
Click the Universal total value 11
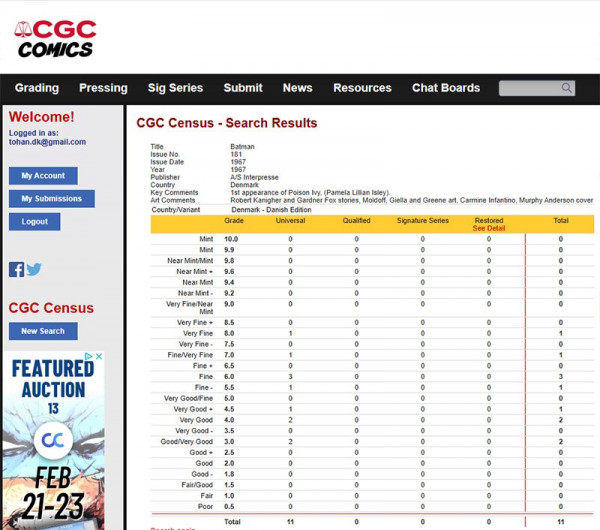click(290, 522)
